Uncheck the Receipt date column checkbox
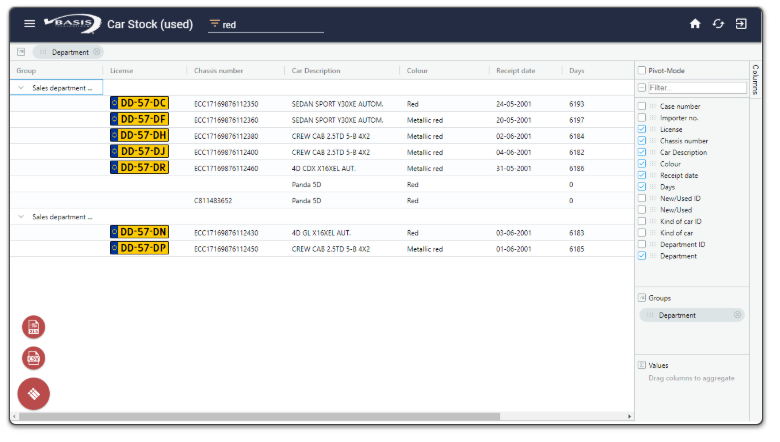780x442 pixels. 642,175
